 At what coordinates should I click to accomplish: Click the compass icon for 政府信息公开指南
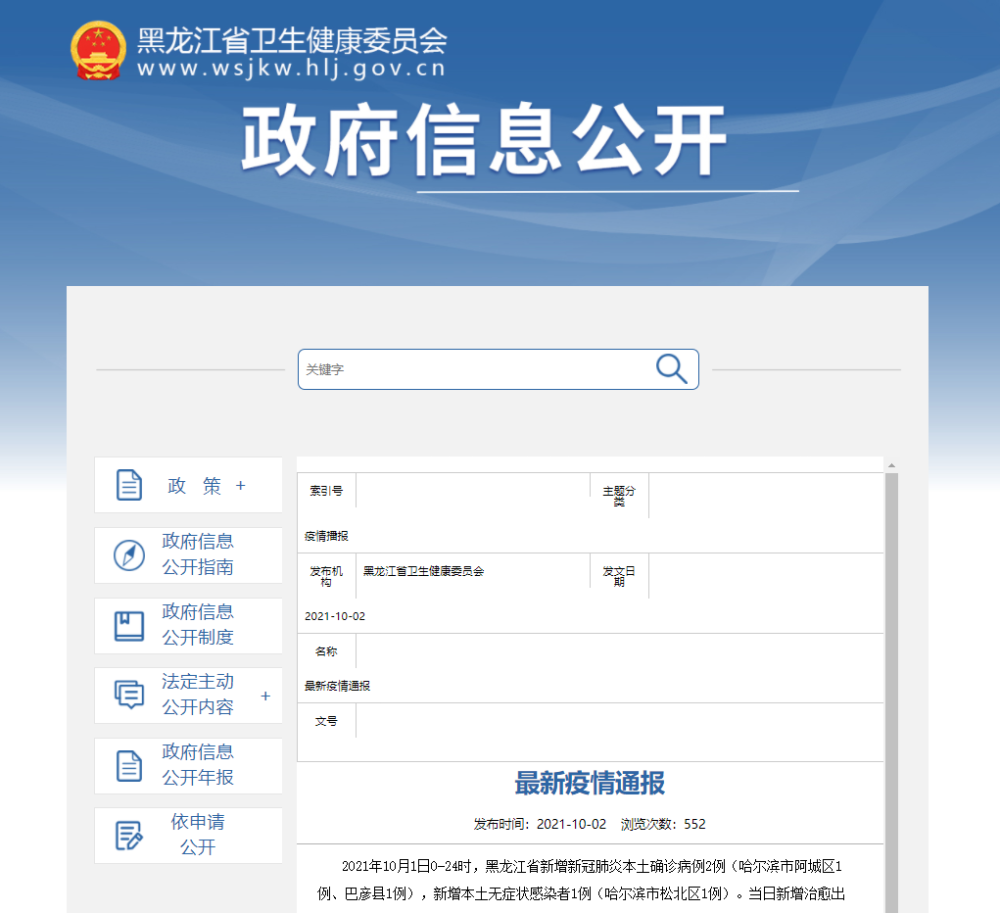(129, 555)
